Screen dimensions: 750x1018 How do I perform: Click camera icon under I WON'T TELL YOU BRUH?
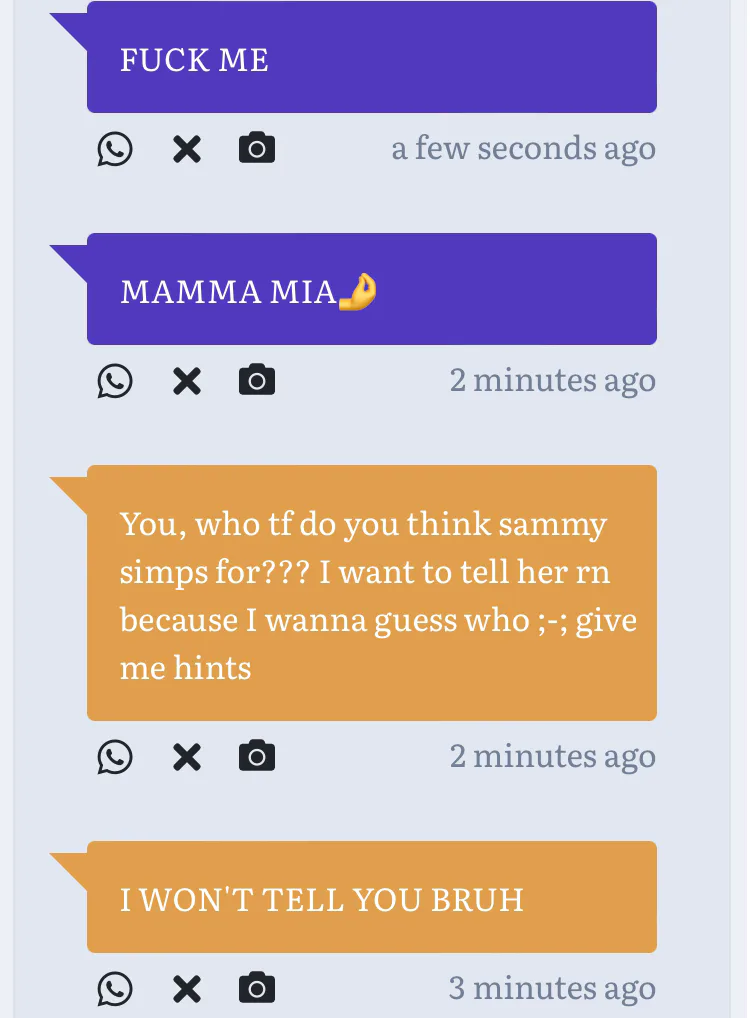pyautogui.click(x=257, y=989)
